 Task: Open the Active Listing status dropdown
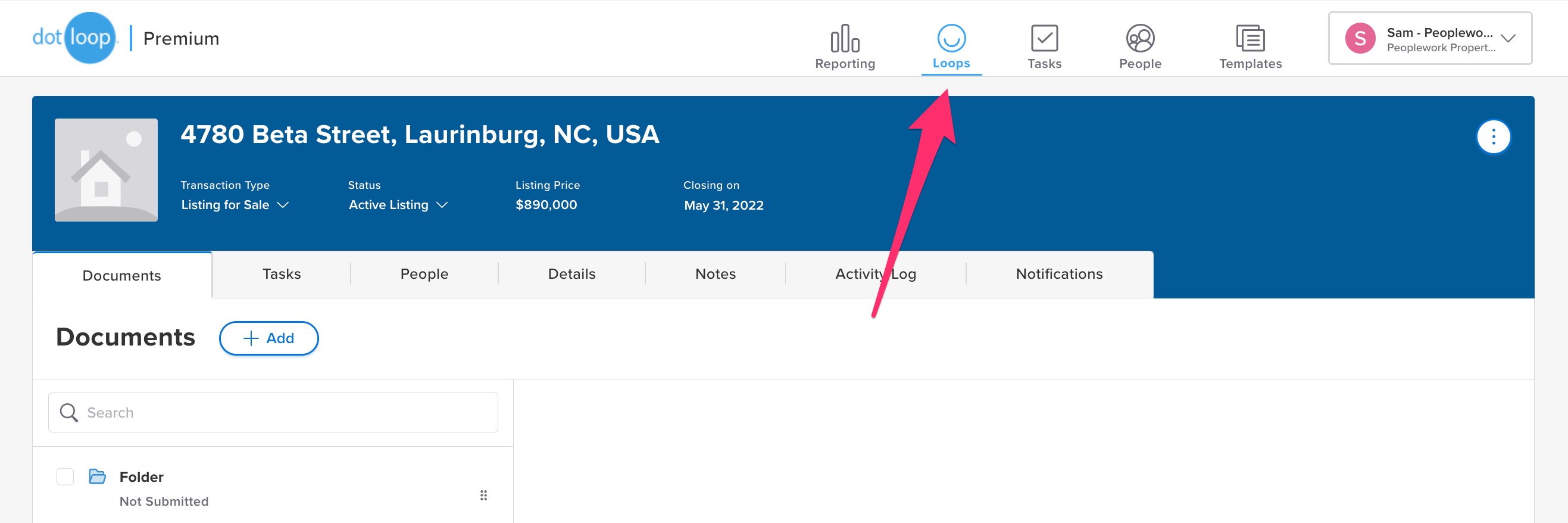coord(398,205)
